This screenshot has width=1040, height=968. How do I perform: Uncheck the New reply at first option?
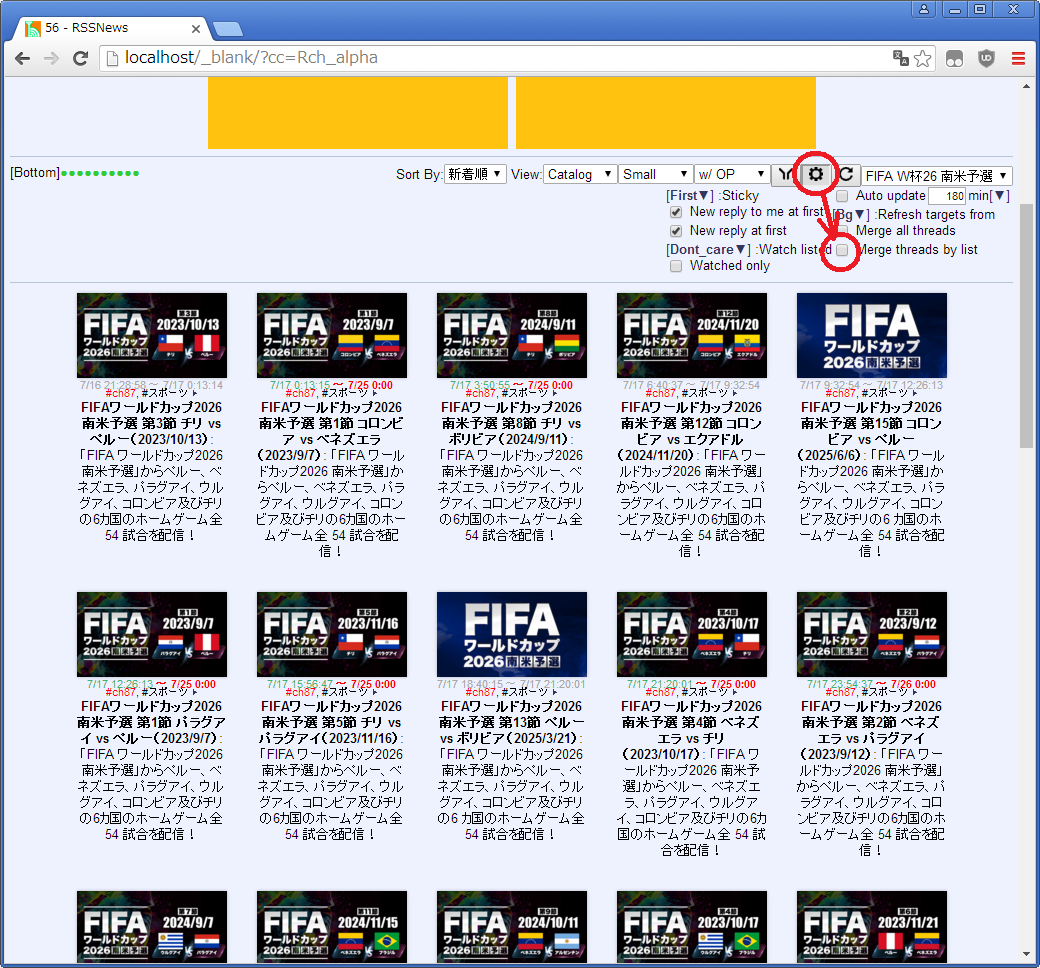(x=676, y=231)
